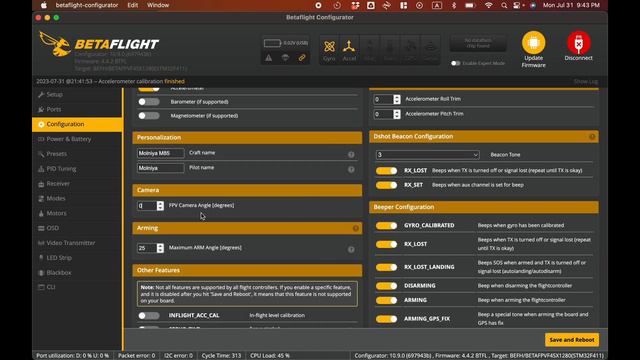
Task: Open the Beacon Tone dropdown
Action: [x=427, y=155]
